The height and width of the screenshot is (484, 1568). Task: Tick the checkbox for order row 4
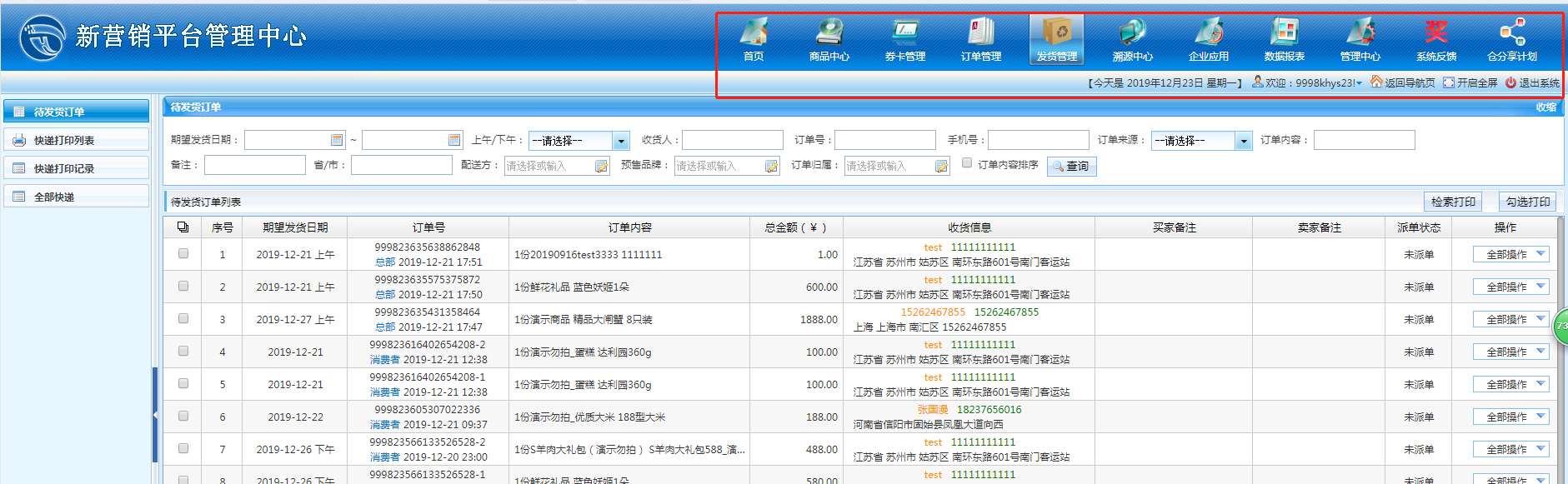point(183,351)
